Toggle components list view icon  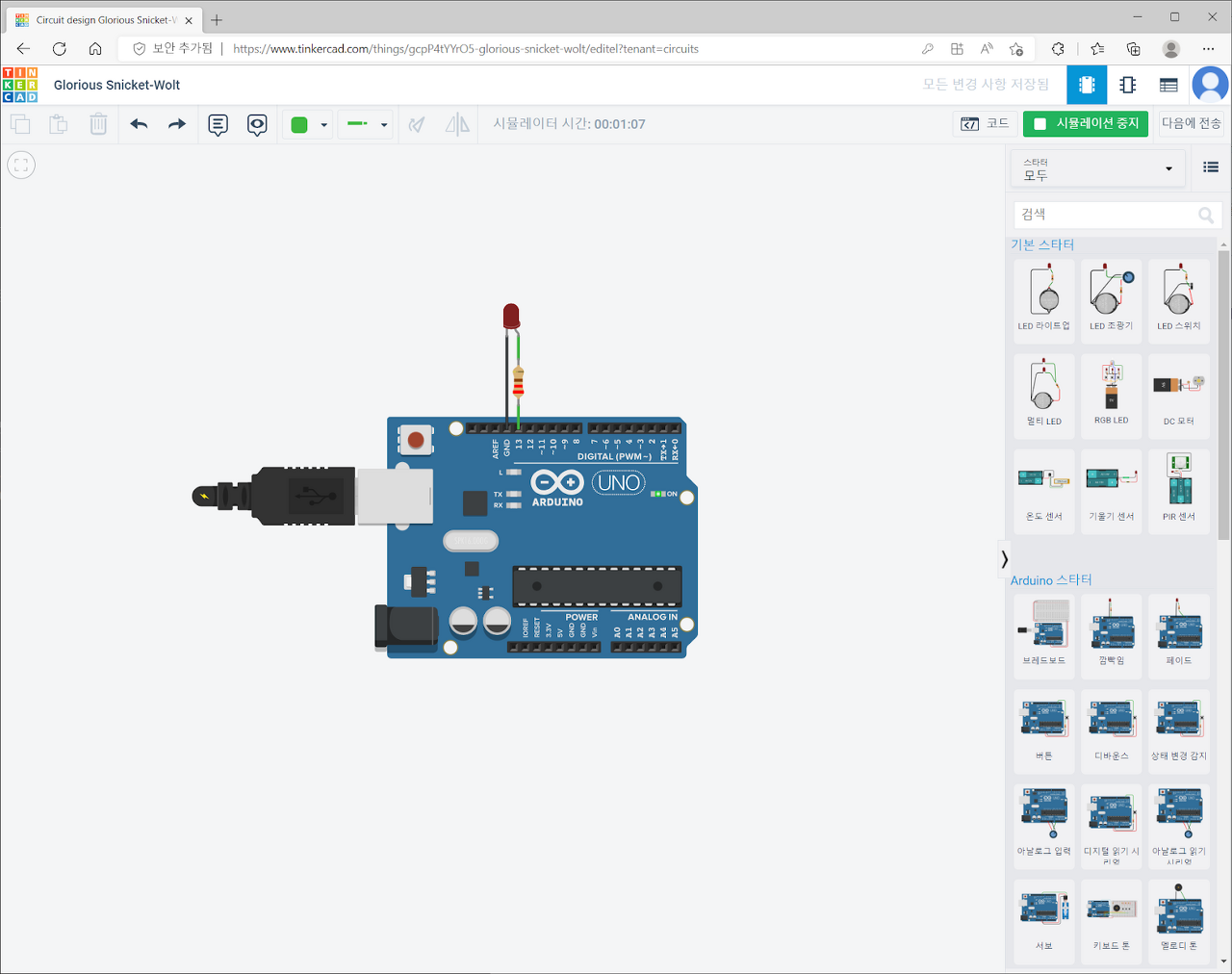coord(1211,167)
